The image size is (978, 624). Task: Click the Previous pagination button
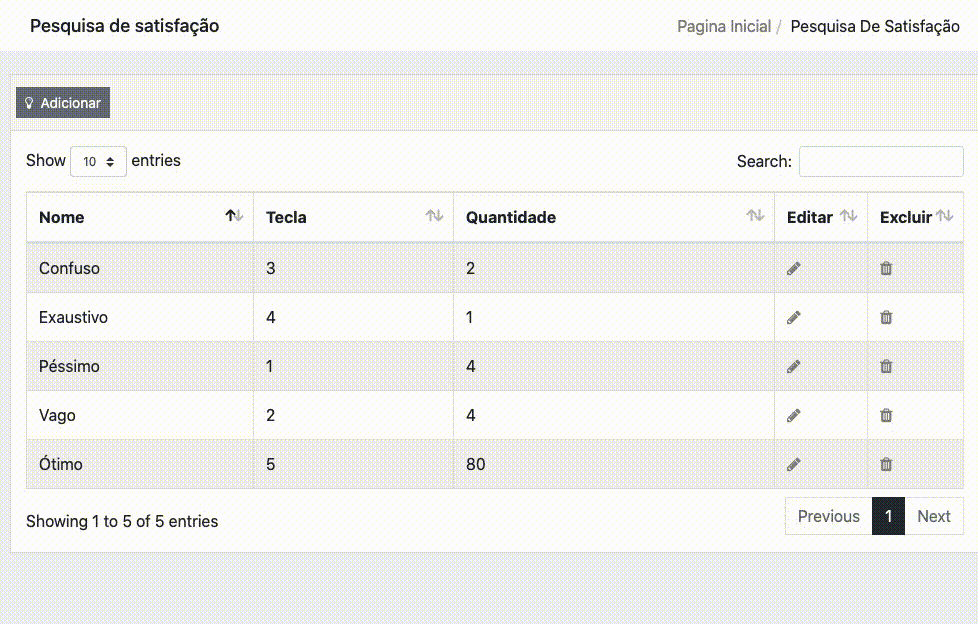click(828, 516)
